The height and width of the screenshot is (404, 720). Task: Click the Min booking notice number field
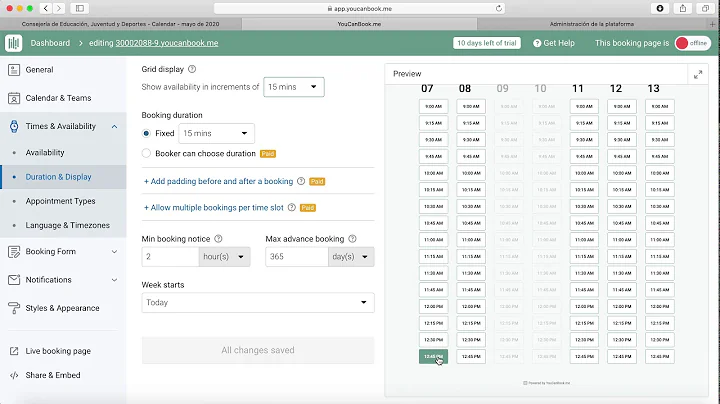click(170, 257)
